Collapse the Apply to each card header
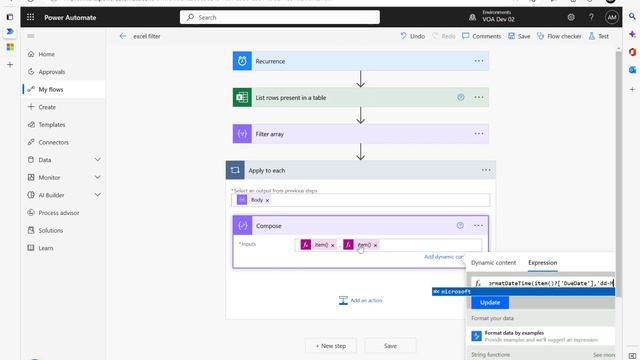 pyautogui.click(x=360, y=170)
